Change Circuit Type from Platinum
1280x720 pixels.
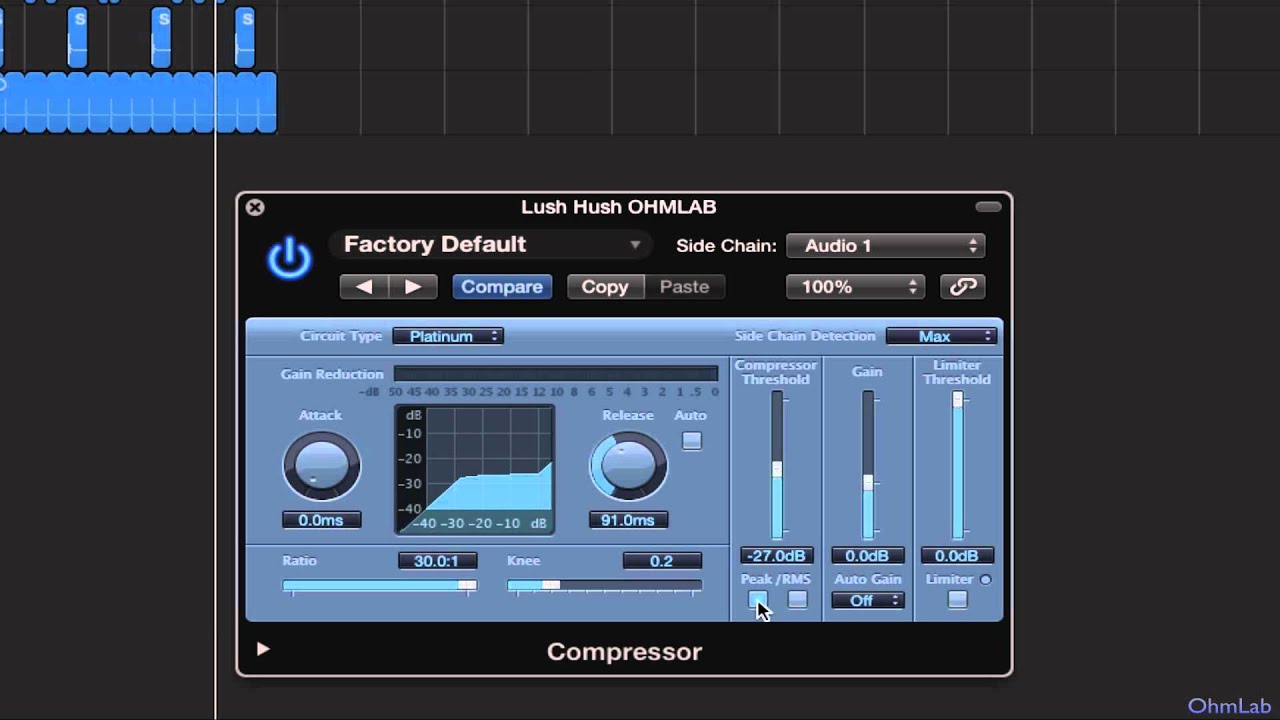tap(448, 336)
